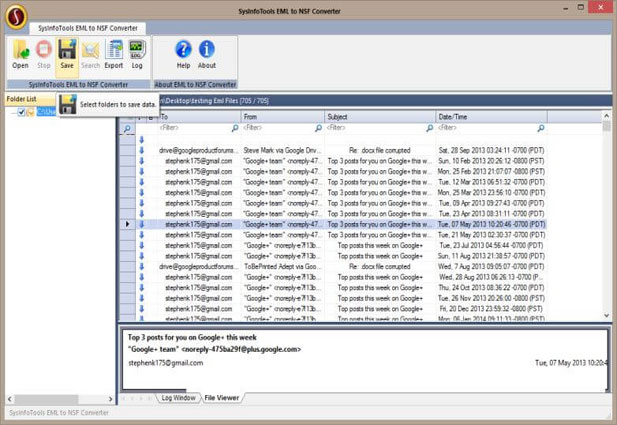Image resolution: width=617 pixels, height=425 pixels.
Task: Click the 'Select folders to save data' tooltip
Action: (x=109, y=105)
